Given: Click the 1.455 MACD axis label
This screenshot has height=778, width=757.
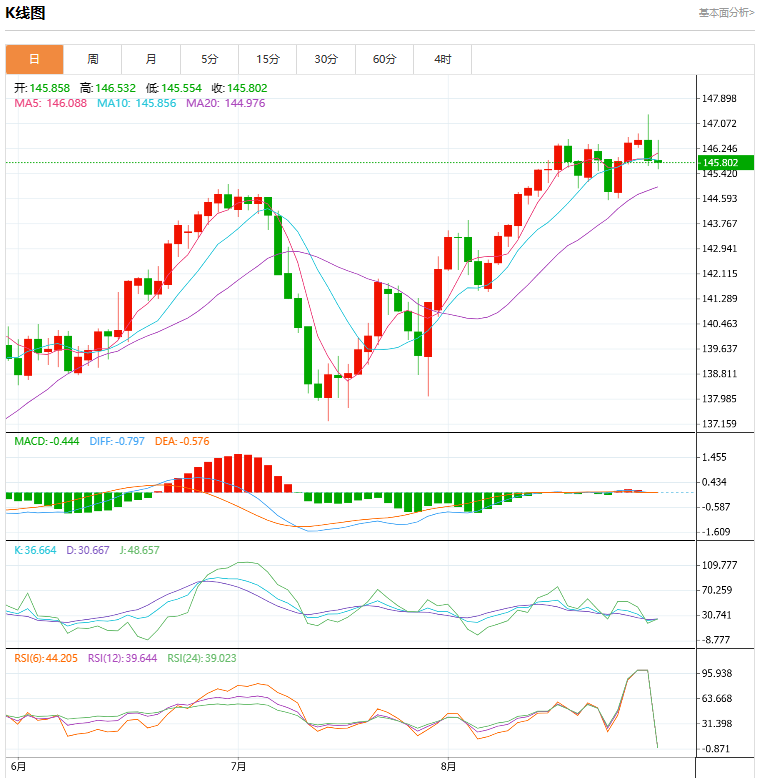Looking at the screenshot, I should point(714,457).
